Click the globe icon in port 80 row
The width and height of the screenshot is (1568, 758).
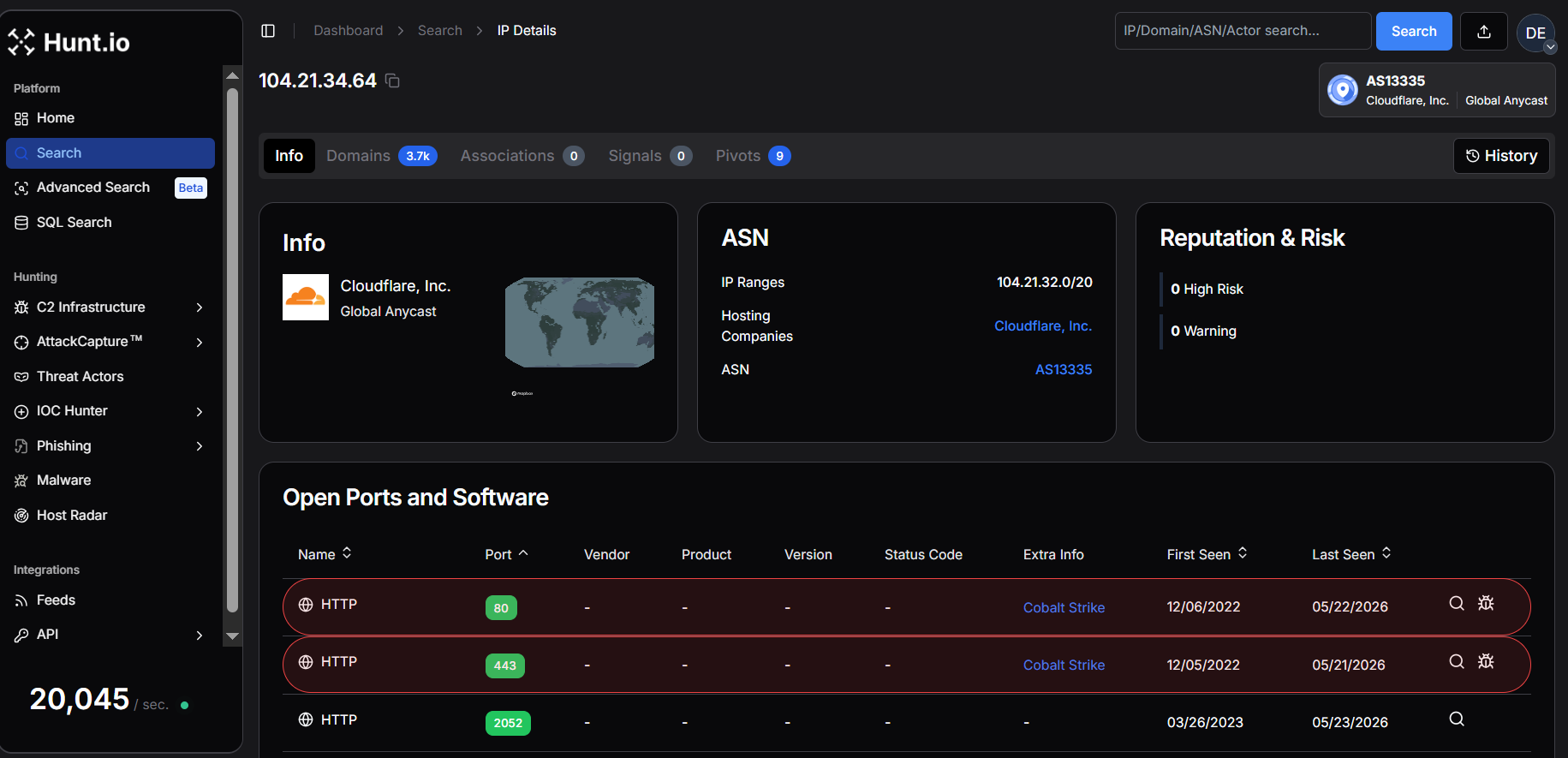point(306,605)
